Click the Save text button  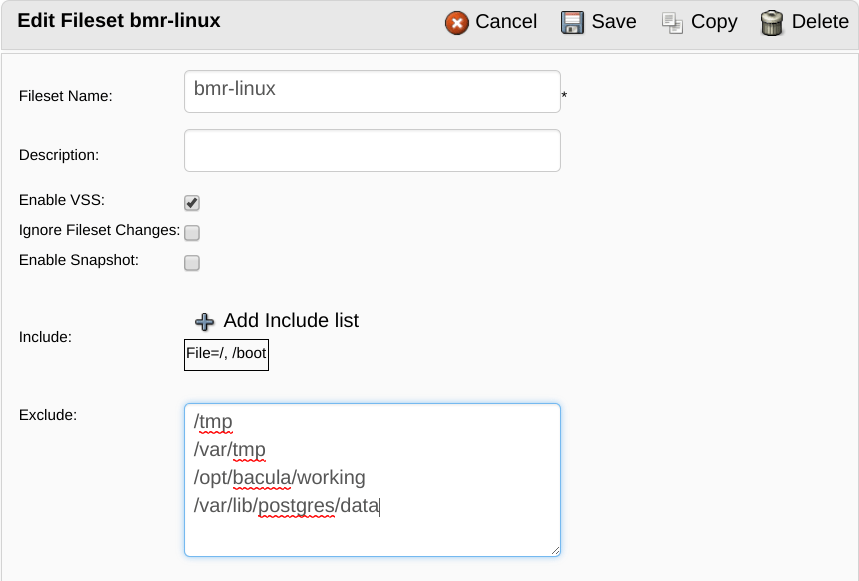point(614,21)
